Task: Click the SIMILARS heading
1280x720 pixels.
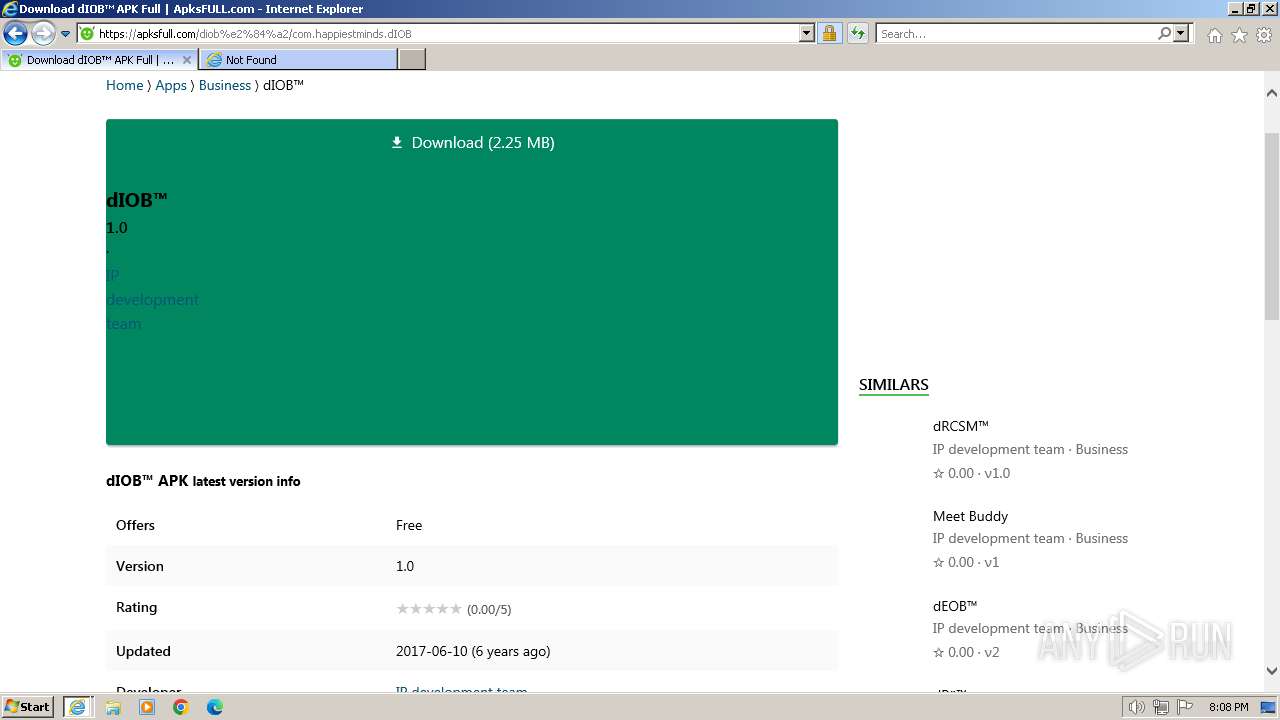Action: coord(894,385)
